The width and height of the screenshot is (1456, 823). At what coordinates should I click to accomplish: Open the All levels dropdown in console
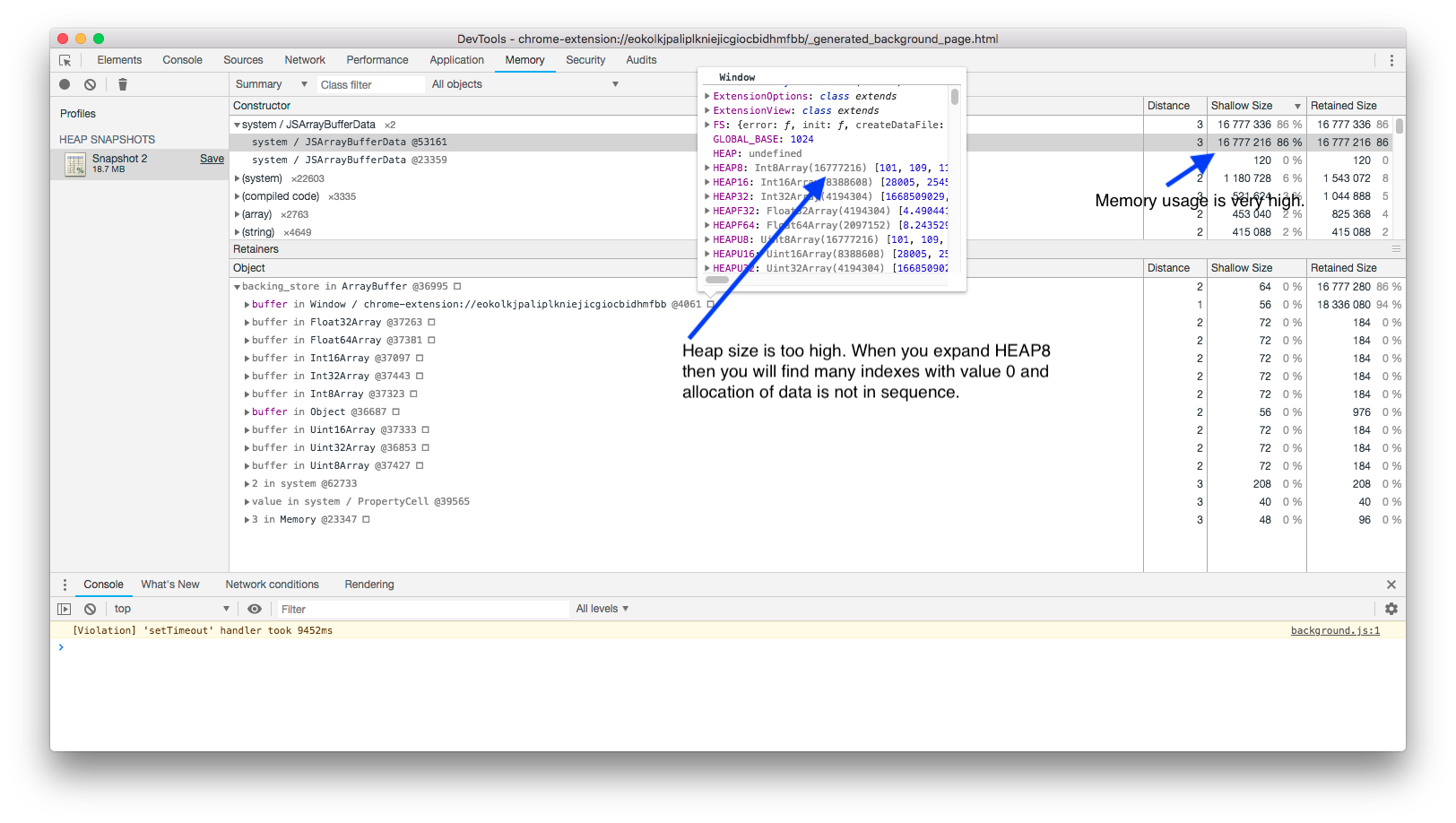[x=602, y=608]
